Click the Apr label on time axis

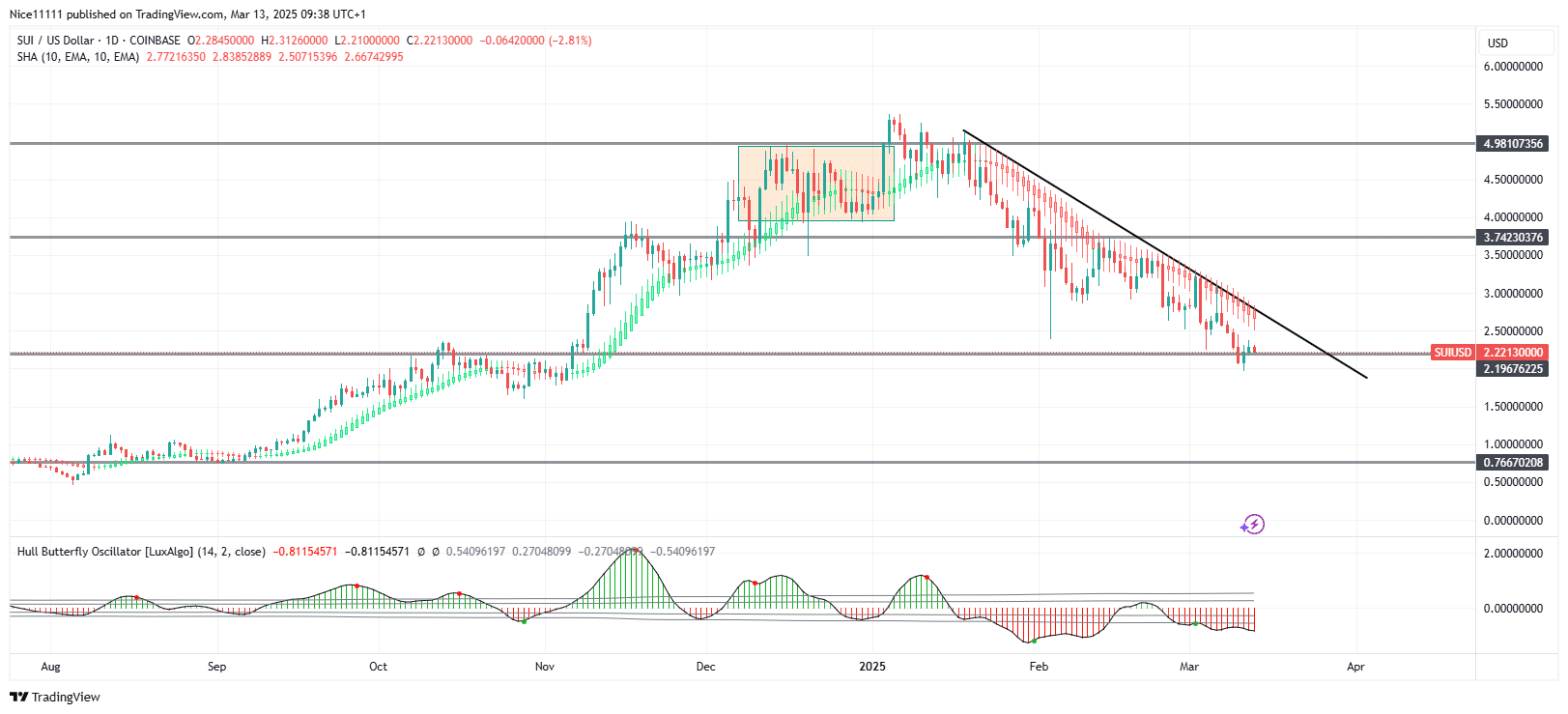tap(1355, 667)
